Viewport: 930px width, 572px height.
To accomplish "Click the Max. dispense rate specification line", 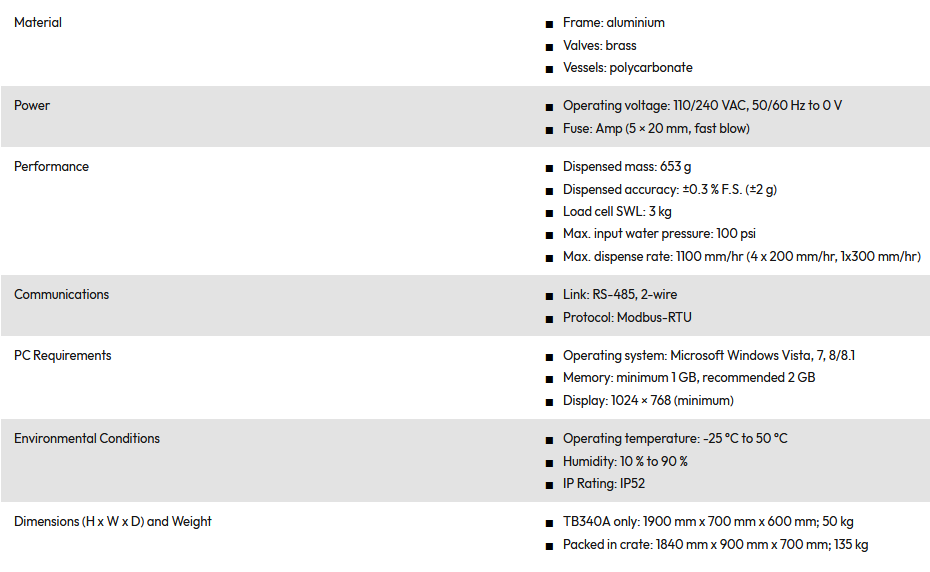I will pos(741,258).
